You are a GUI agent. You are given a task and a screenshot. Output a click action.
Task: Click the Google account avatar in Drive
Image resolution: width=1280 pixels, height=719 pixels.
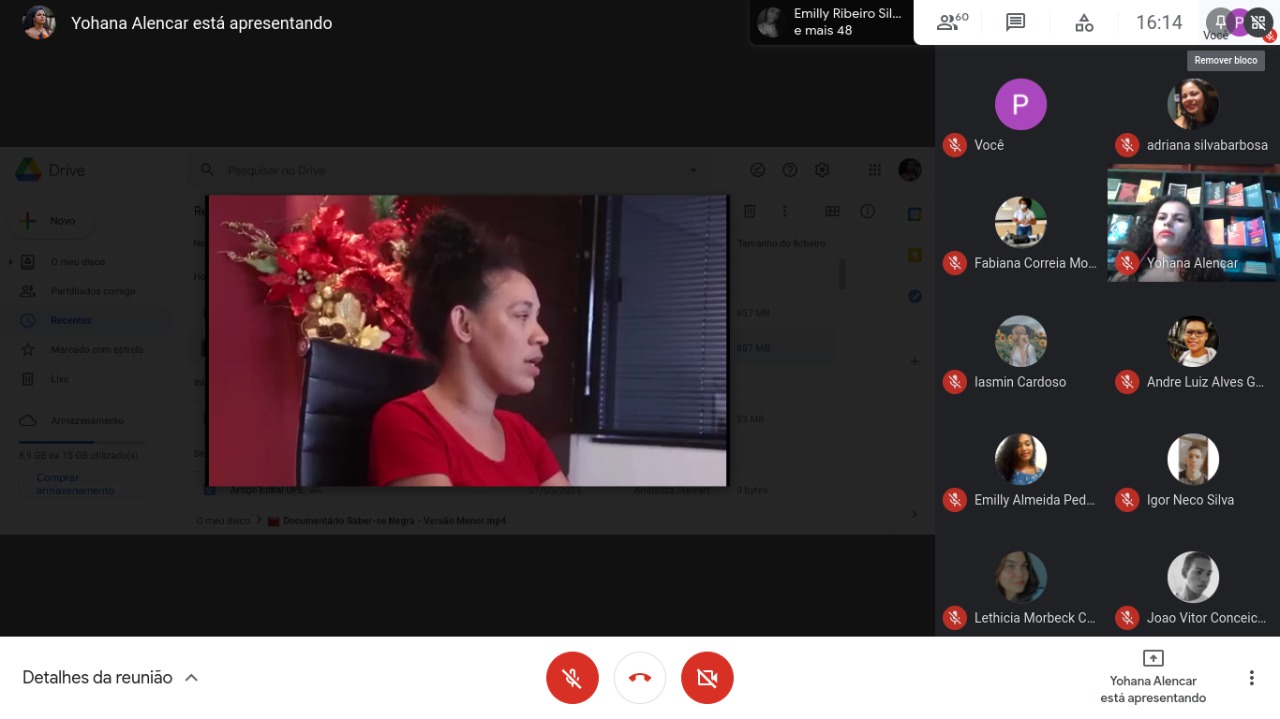(x=909, y=170)
